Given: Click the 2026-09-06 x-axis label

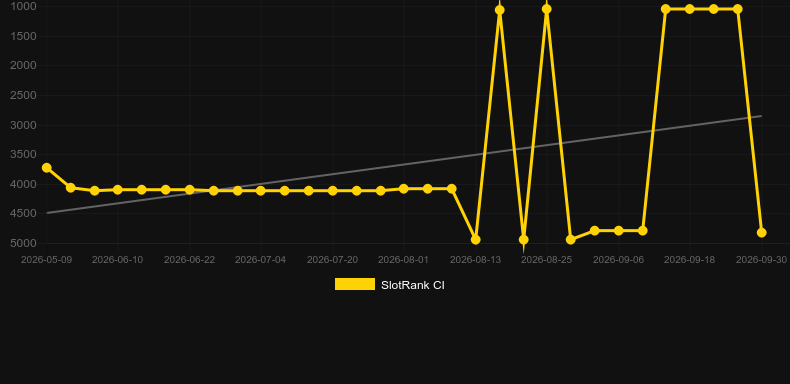Looking at the screenshot, I should coord(618,260).
